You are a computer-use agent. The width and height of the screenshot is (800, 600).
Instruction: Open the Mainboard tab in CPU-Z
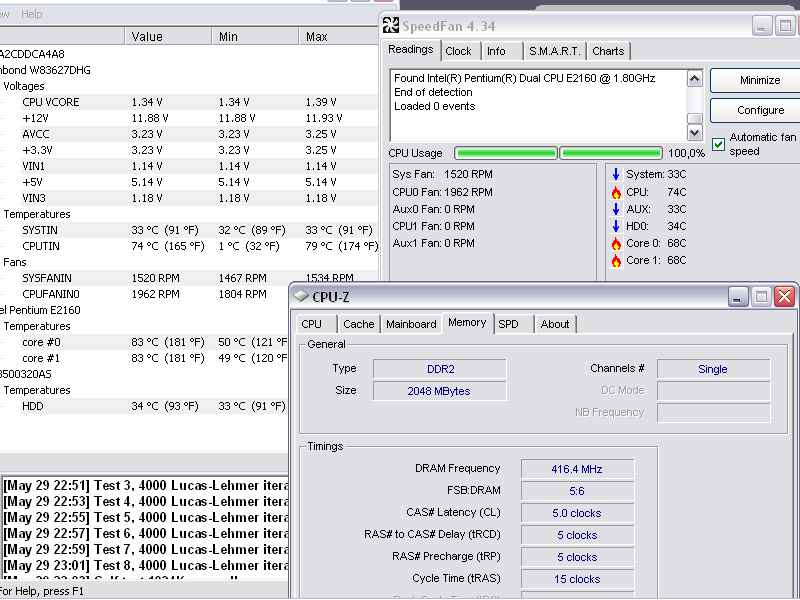[411, 324]
